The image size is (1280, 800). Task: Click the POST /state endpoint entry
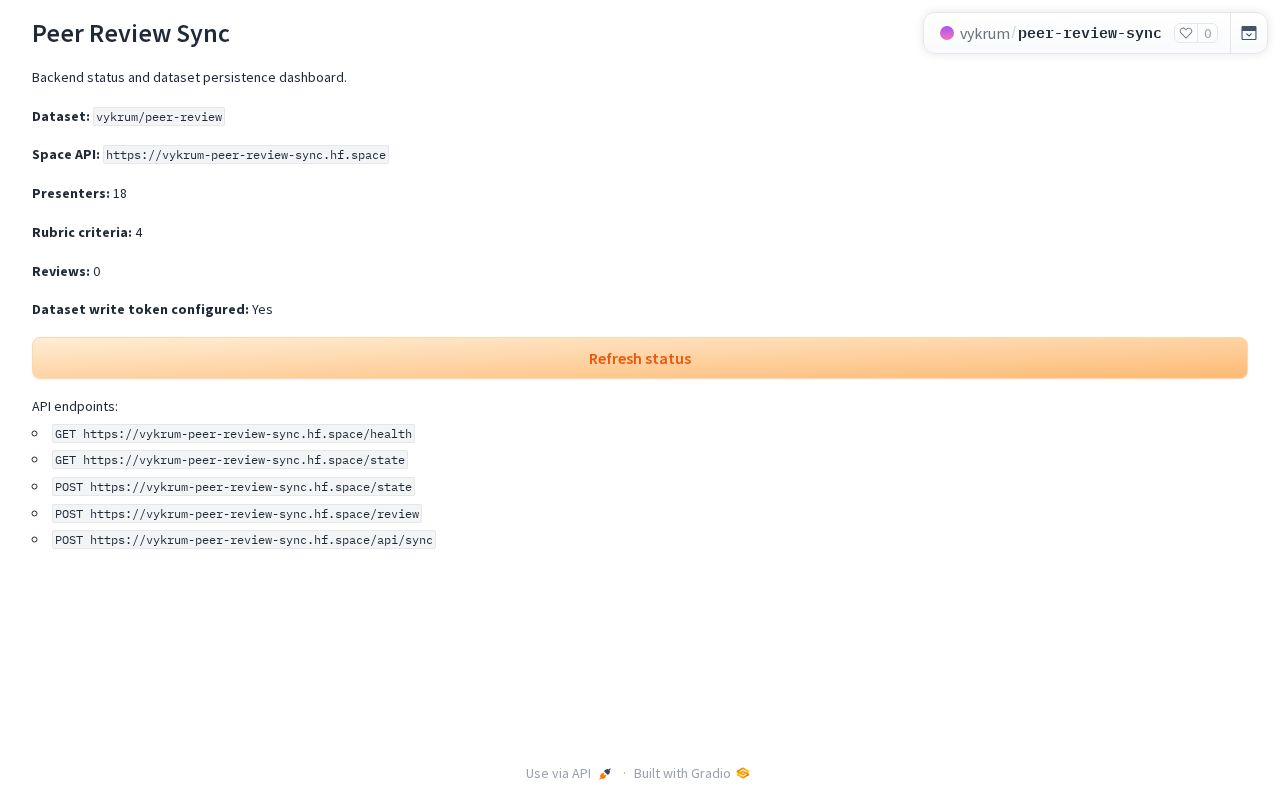pos(233,487)
